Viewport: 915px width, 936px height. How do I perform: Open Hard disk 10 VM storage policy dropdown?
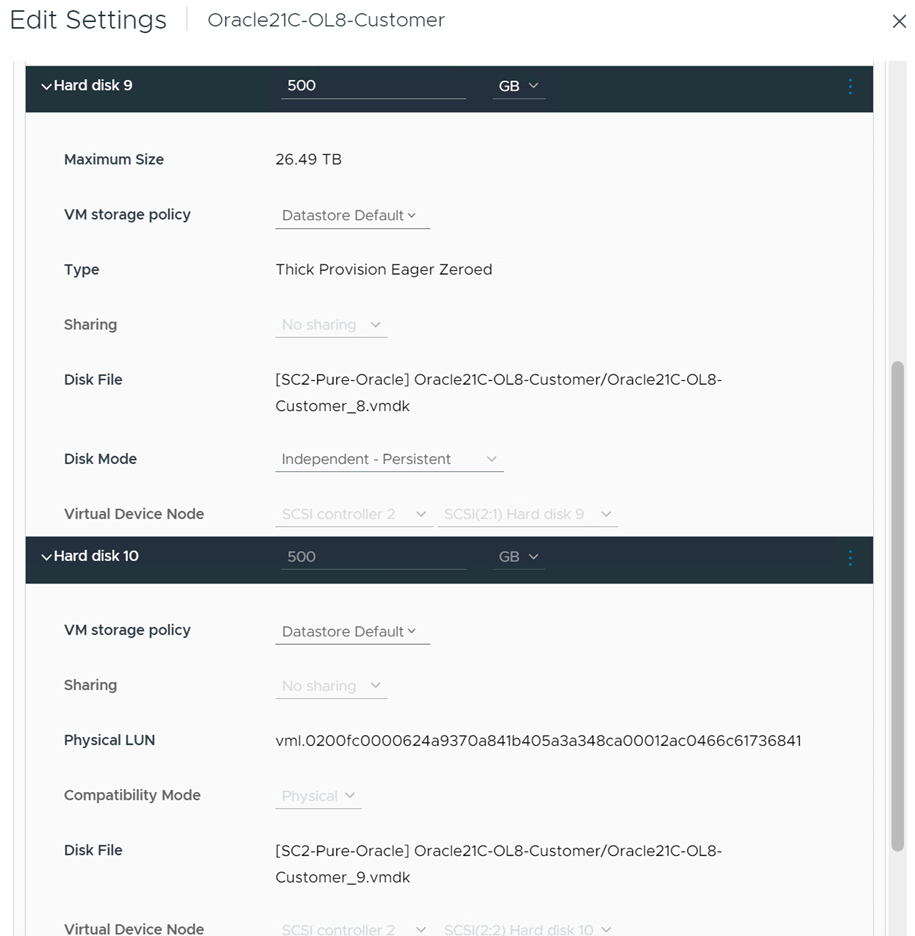tap(352, 632)
